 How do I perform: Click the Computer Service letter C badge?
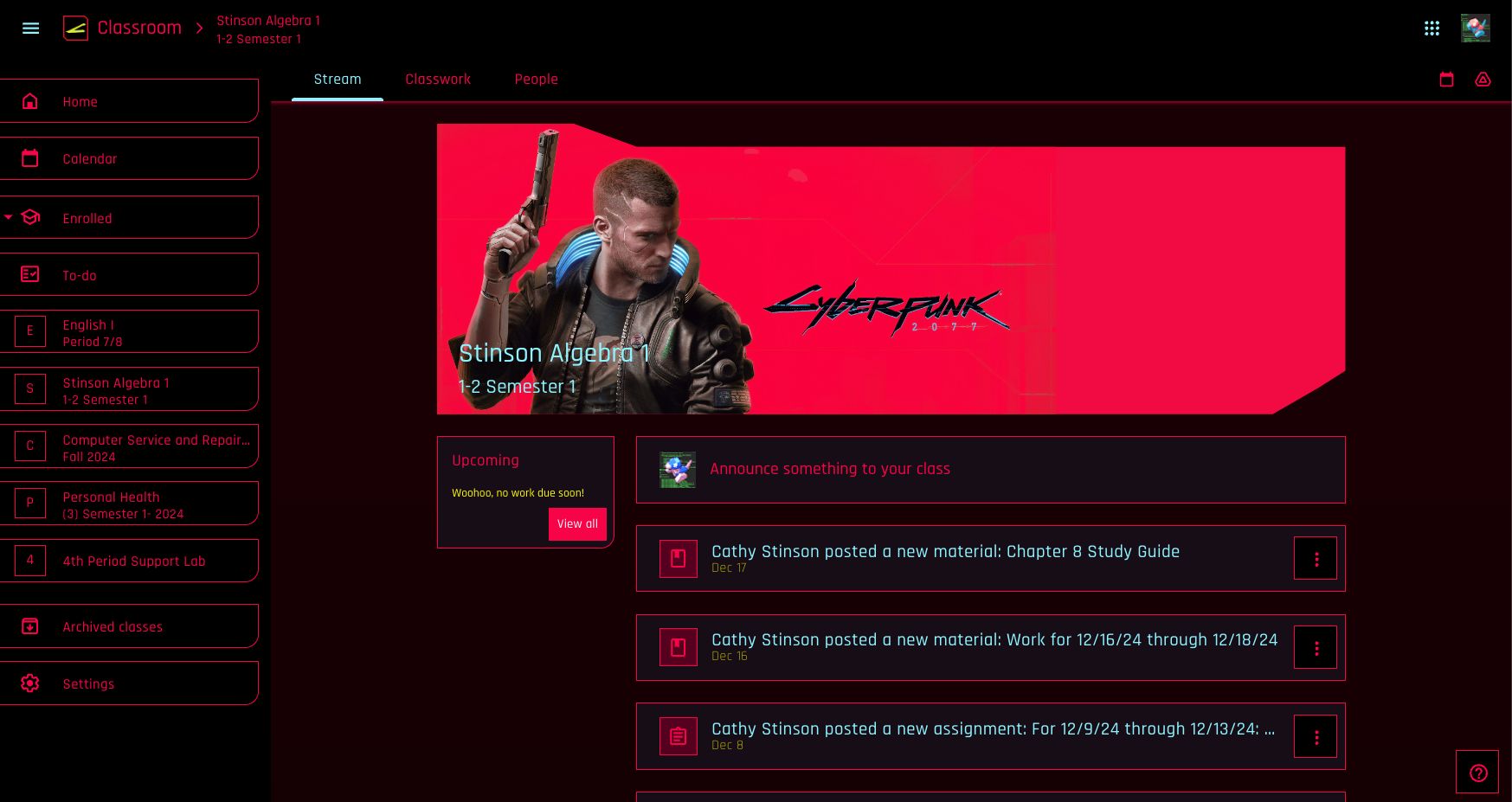[x=30, y=446]
